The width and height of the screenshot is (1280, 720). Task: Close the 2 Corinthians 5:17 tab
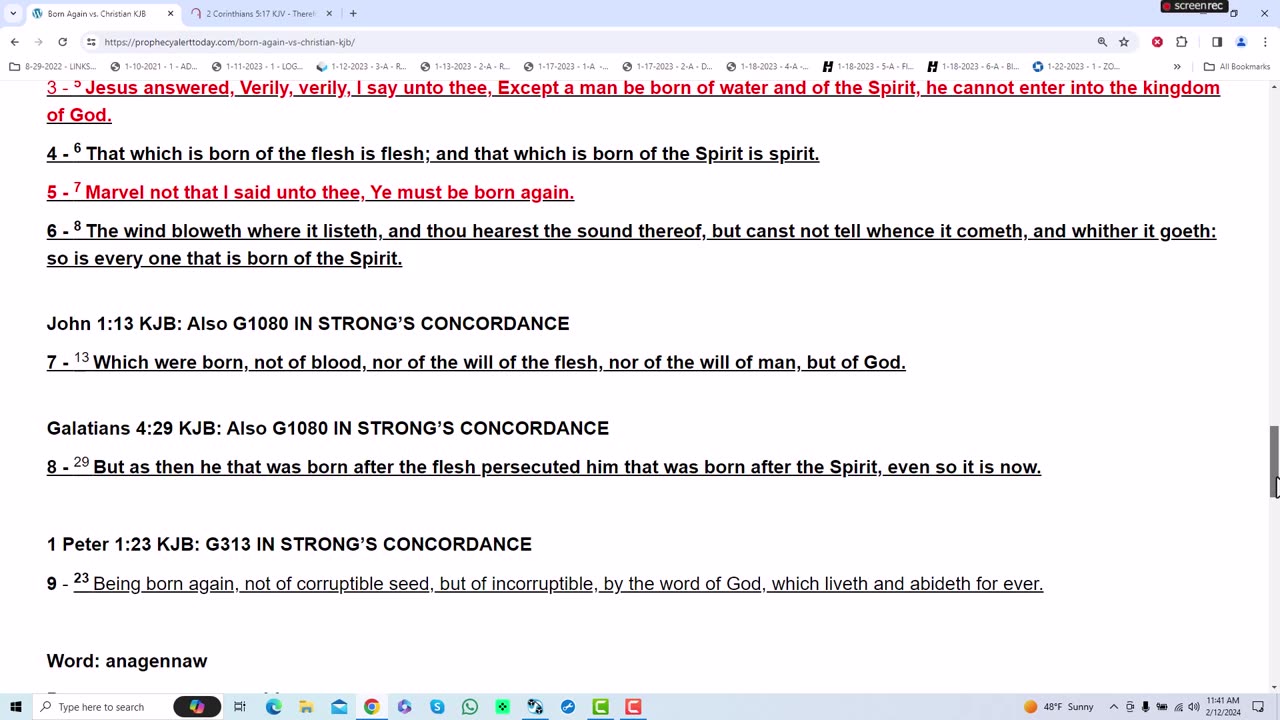329,14
